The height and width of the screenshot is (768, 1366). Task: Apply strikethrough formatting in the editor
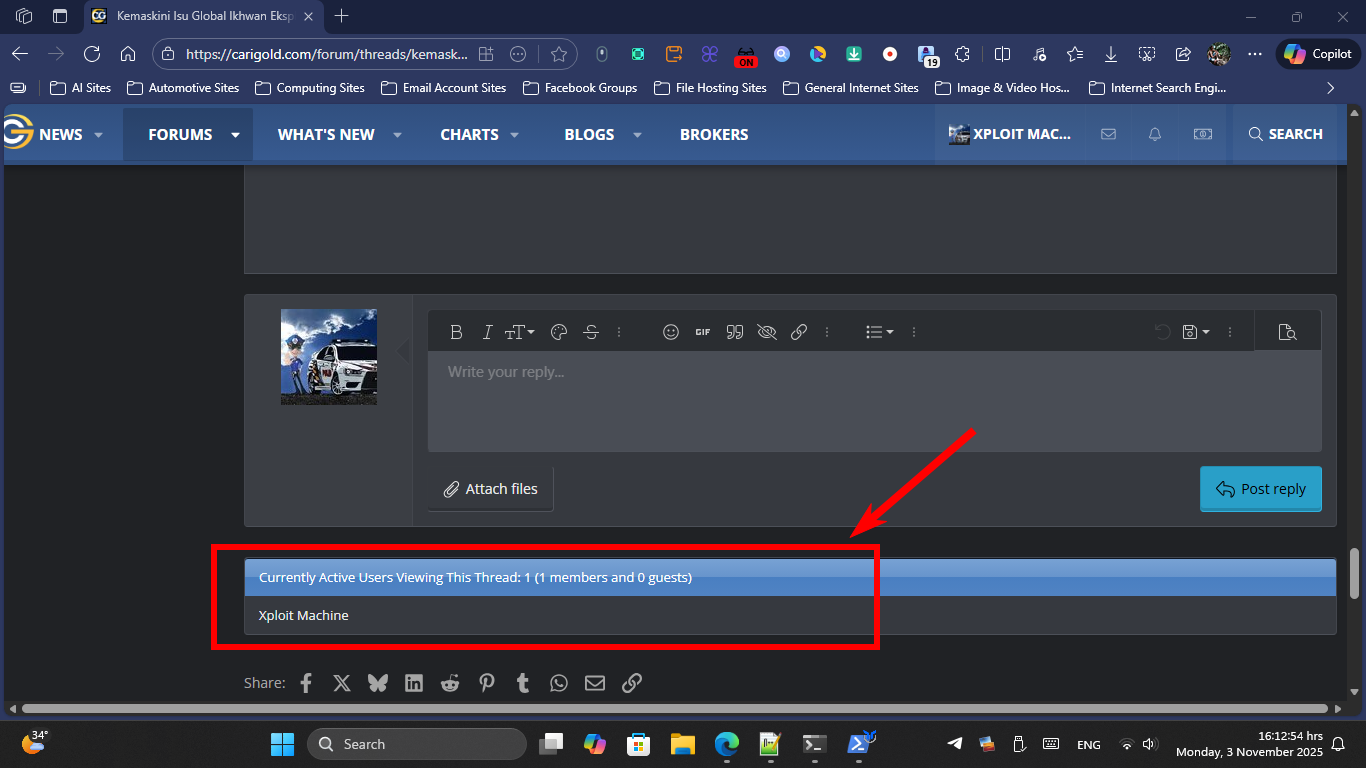591,332
